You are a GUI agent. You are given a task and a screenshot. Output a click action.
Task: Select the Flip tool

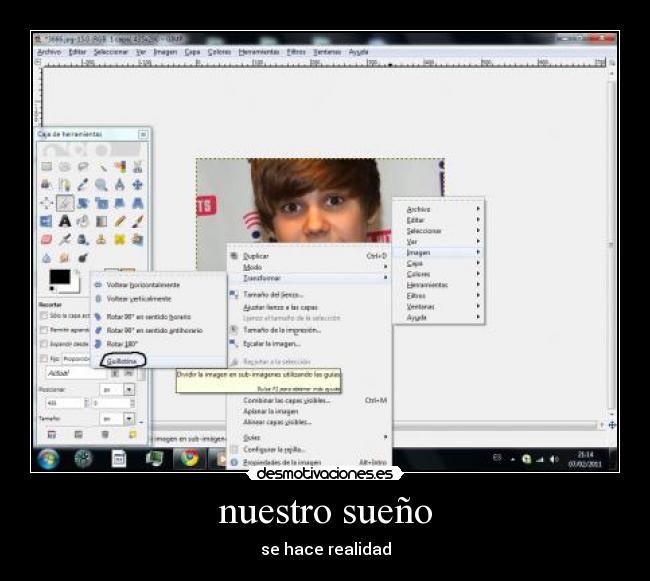pos(46,221)
